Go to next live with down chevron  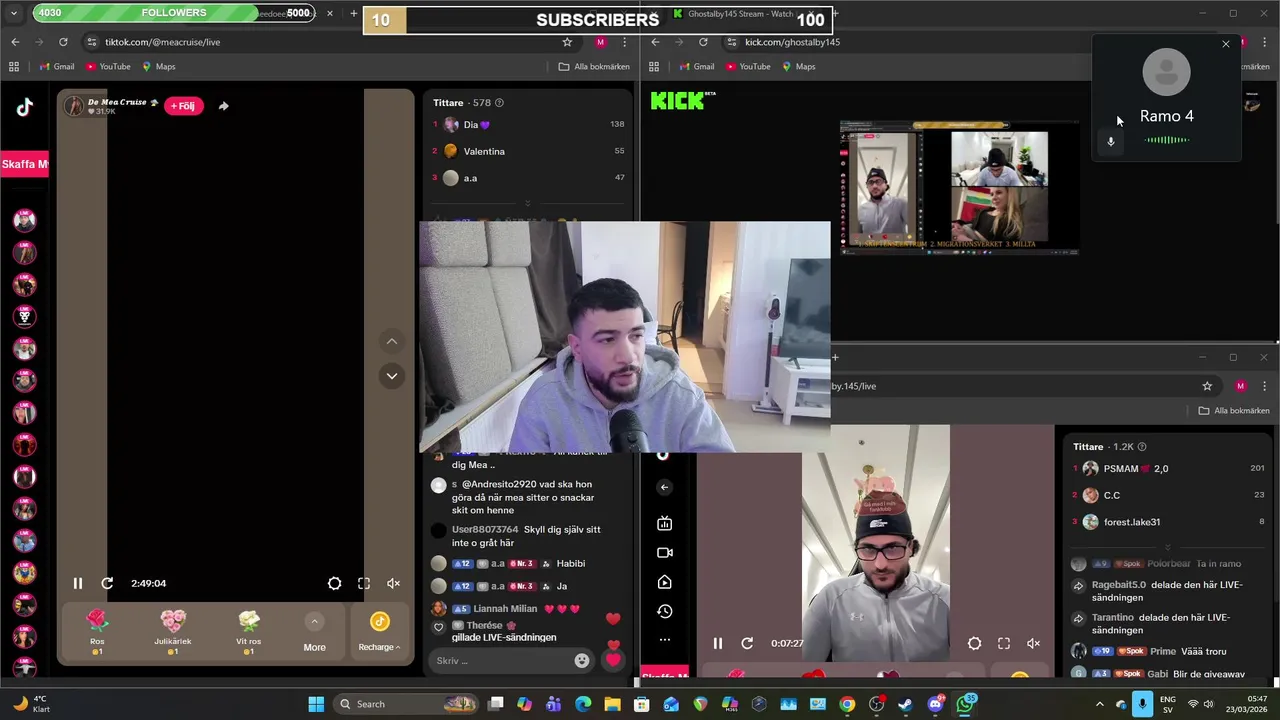click(392, 376)
